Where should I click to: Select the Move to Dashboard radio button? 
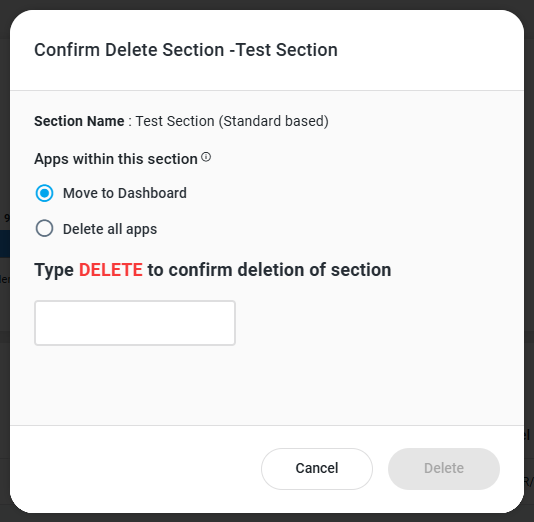point(44,193)
